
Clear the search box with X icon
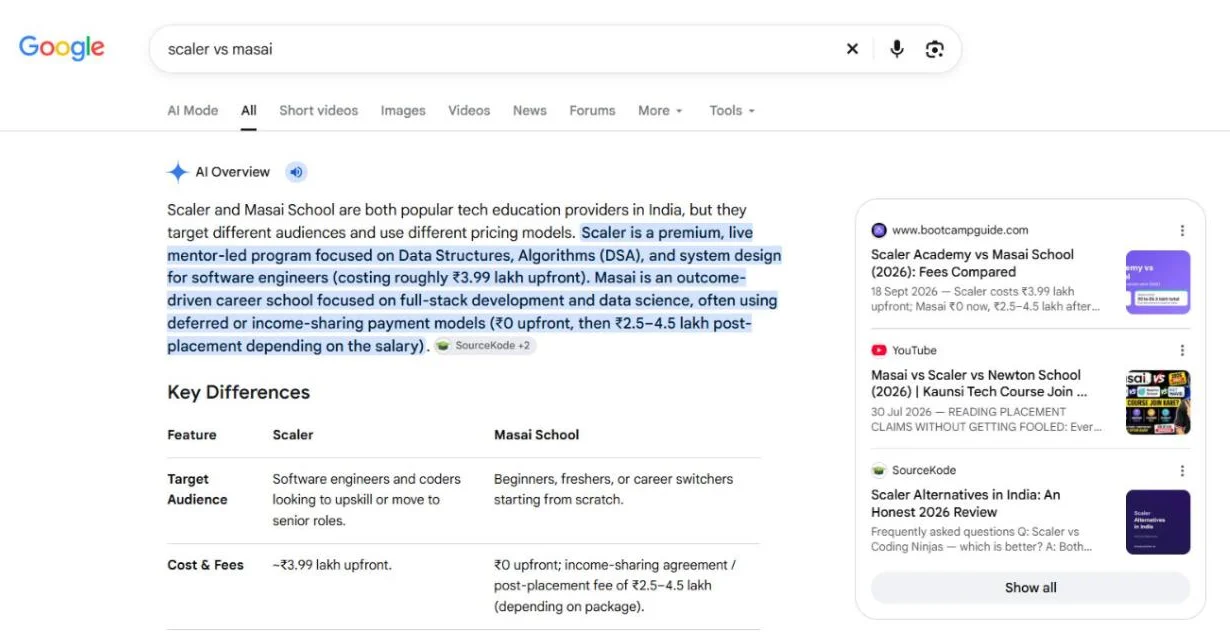[852, 49]
